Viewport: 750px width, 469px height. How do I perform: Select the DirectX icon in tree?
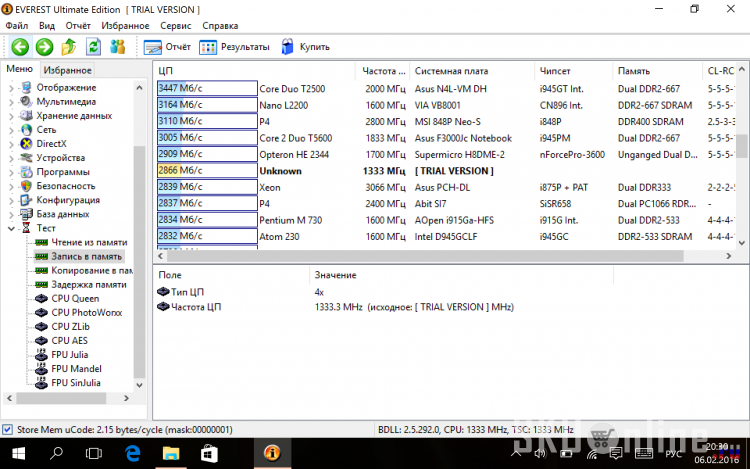coord(26,143)
